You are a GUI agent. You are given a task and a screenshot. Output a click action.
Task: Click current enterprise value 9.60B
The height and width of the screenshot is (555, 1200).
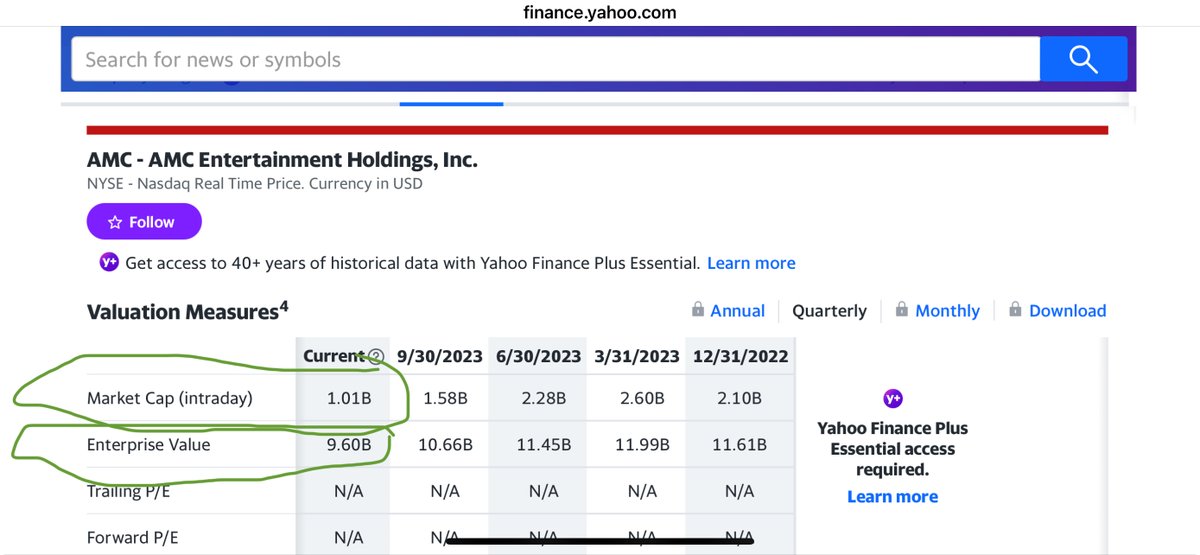point(349,445)
